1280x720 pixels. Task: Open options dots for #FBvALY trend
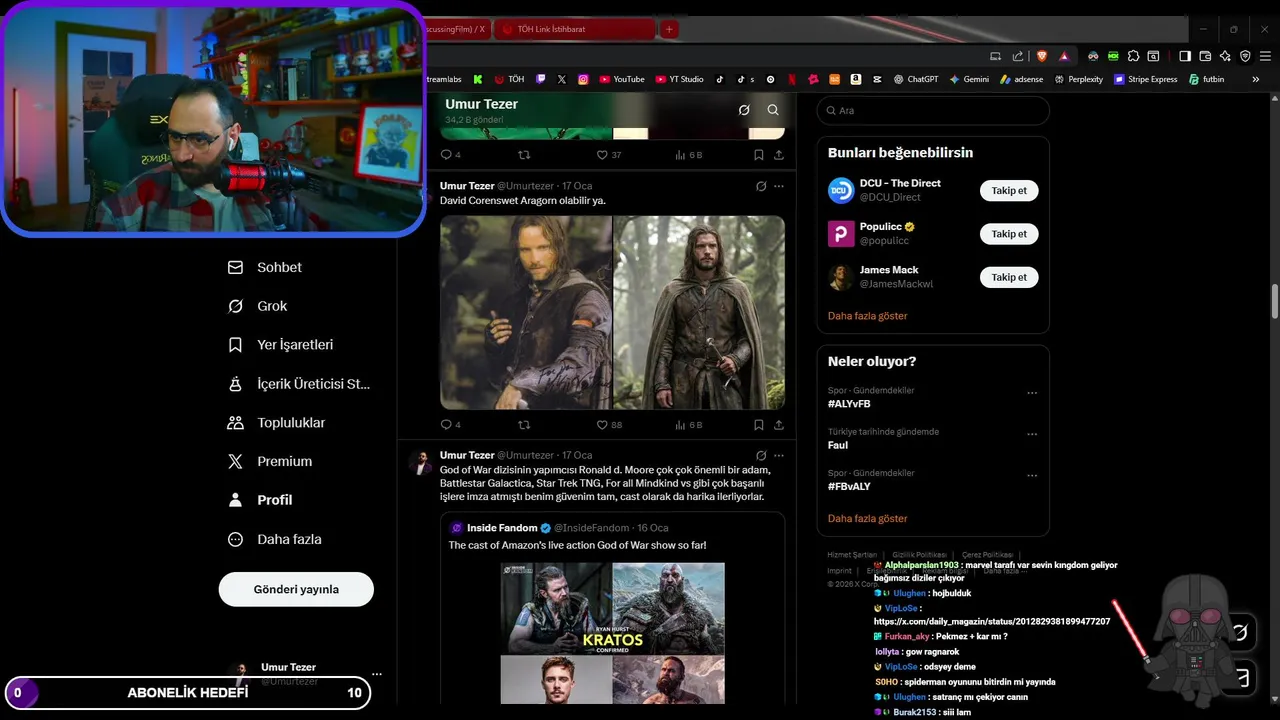1032,476
